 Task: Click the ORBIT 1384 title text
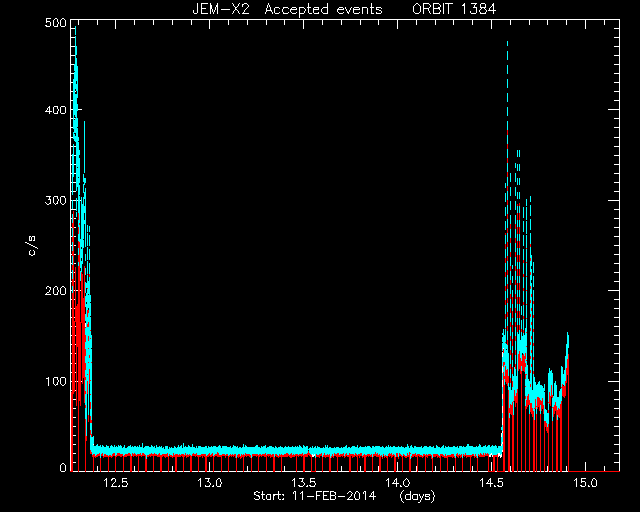tap(454, 9)
